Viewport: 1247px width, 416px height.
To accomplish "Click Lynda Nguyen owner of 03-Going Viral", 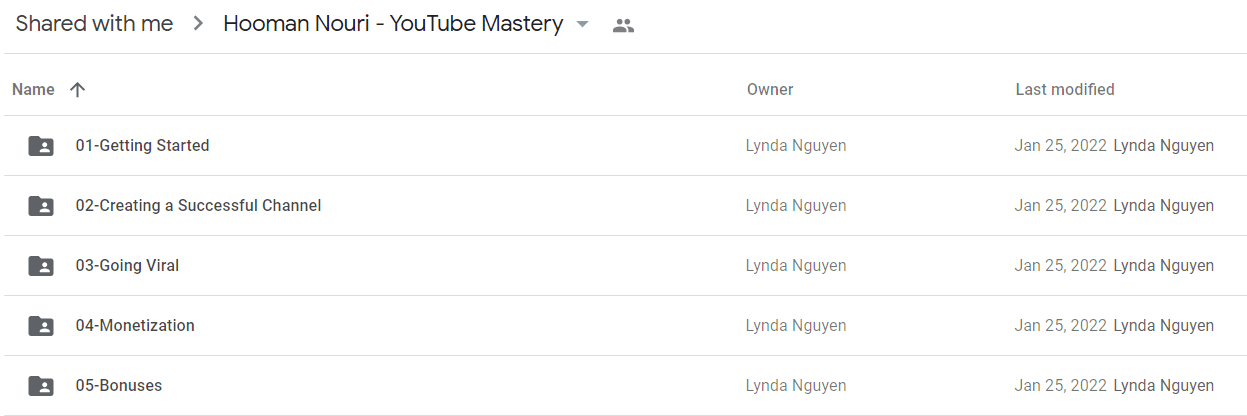I will tap(796, 266).
